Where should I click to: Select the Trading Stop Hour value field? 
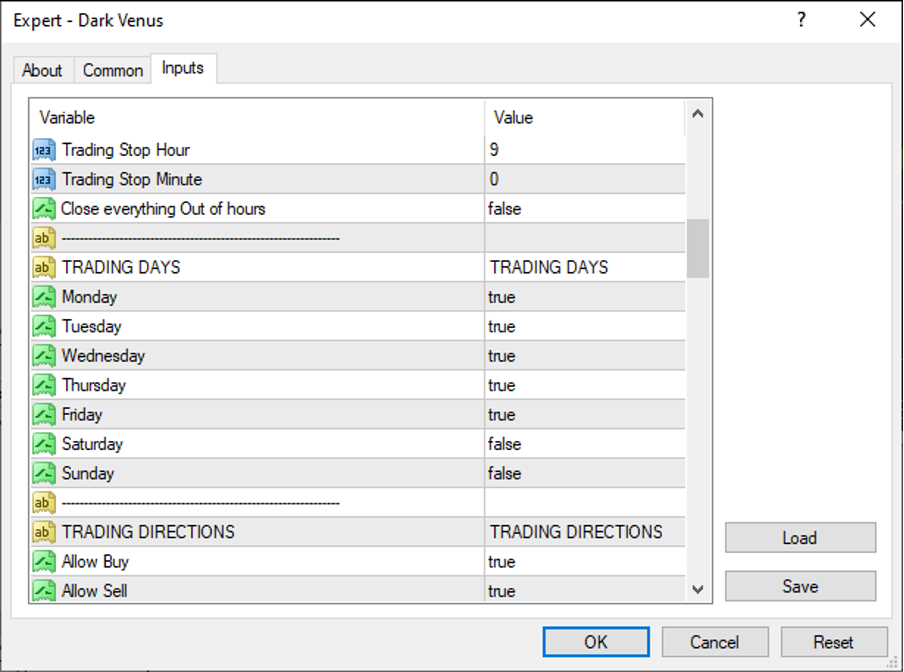coord(585,150)
